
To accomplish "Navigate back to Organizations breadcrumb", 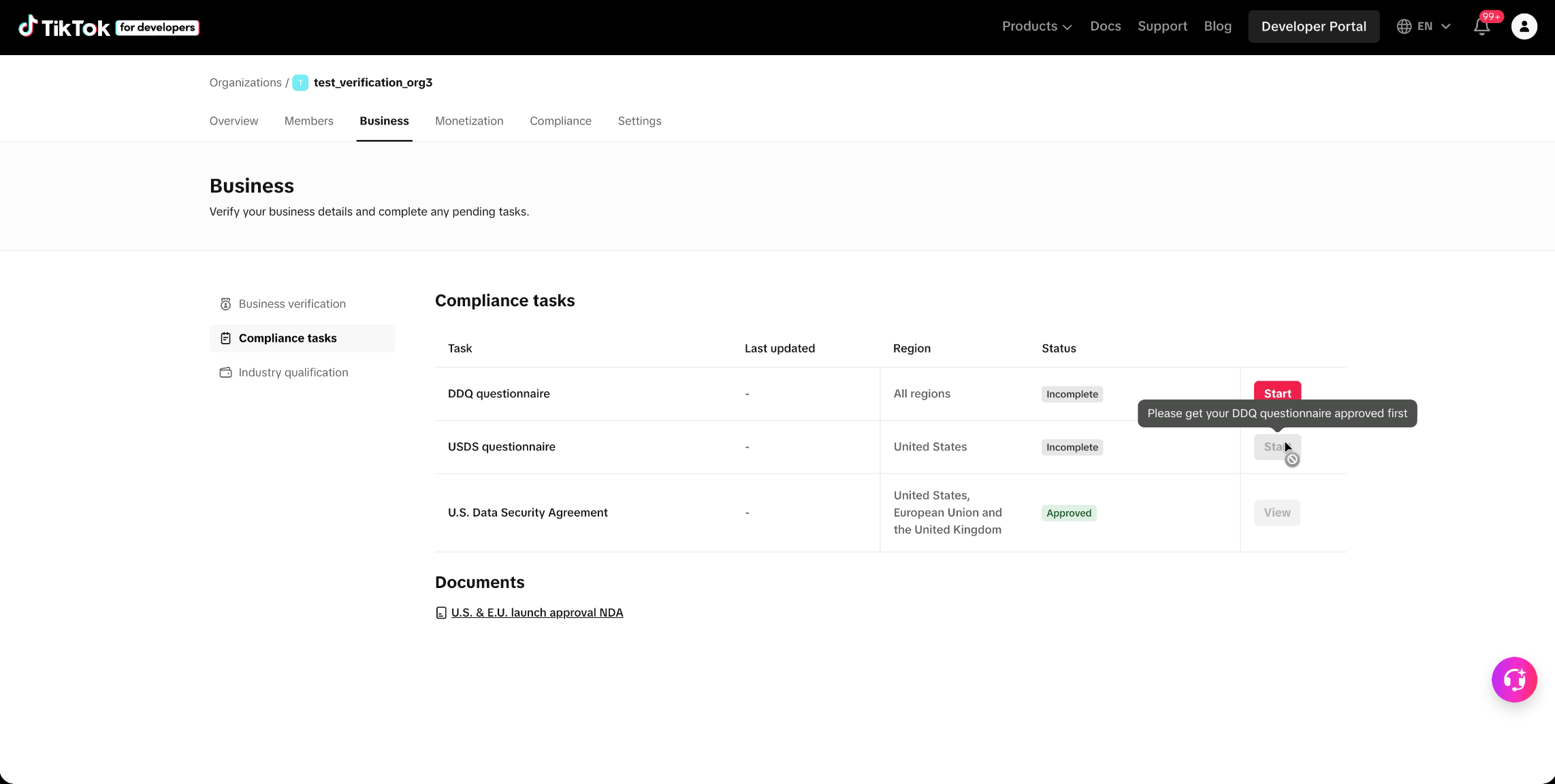I will (245, 82).
